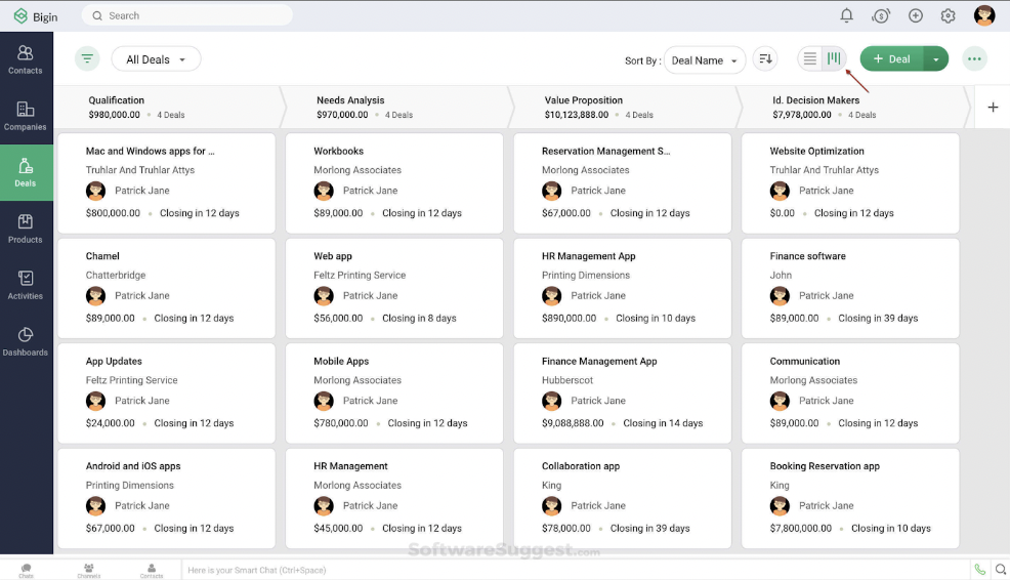The image size is (1010, 580).
Task: Switch to kanban board view
Action: 834,59
